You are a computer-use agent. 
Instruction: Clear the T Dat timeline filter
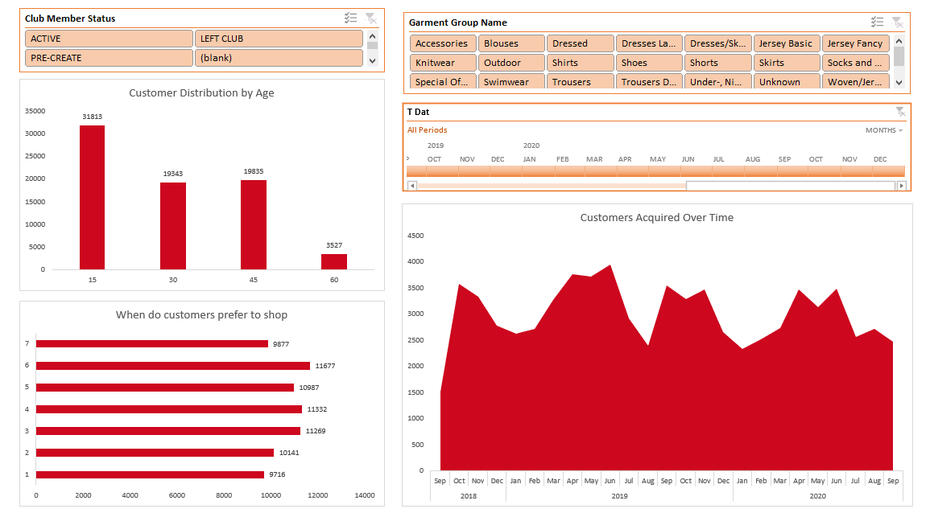click(900, 112)
